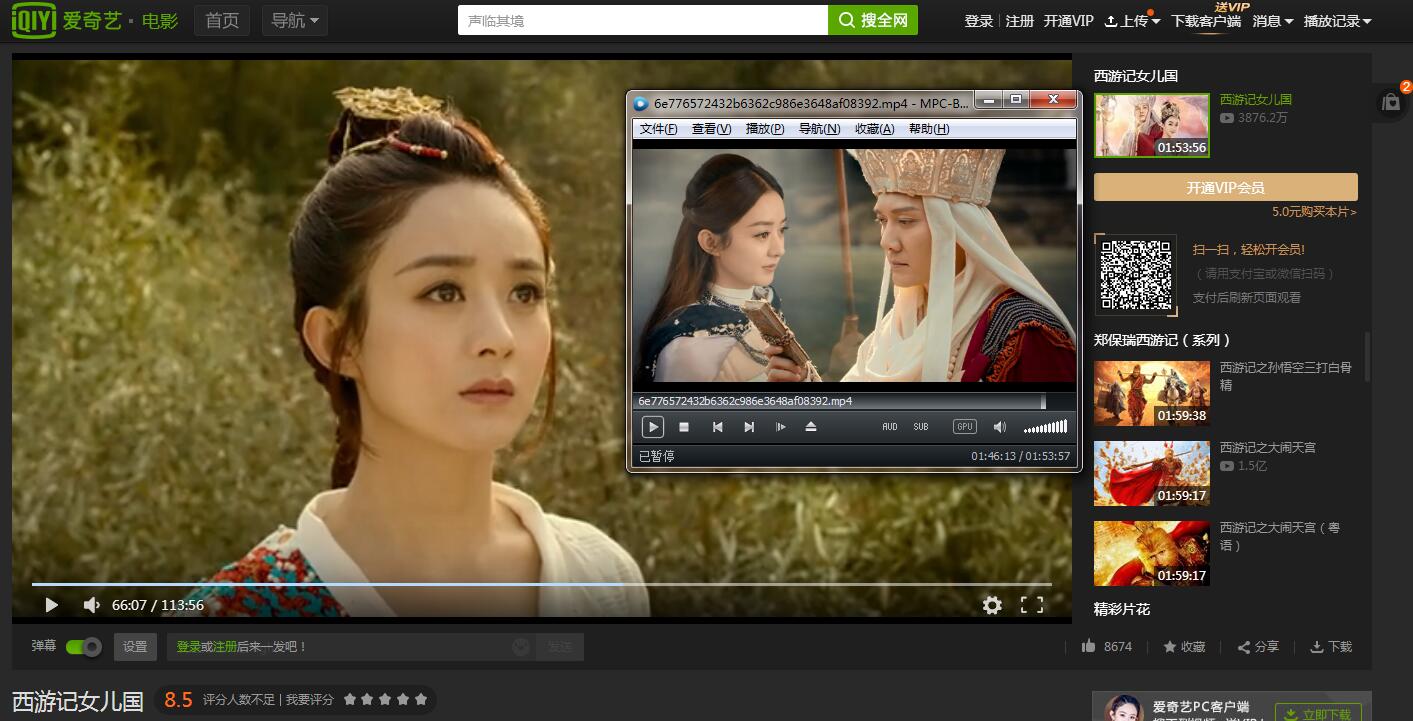Click the smiley icon in danmaku input
The width and height of the screenshot is (1413, 721).
pyautogui.click(x=521, y=647)
